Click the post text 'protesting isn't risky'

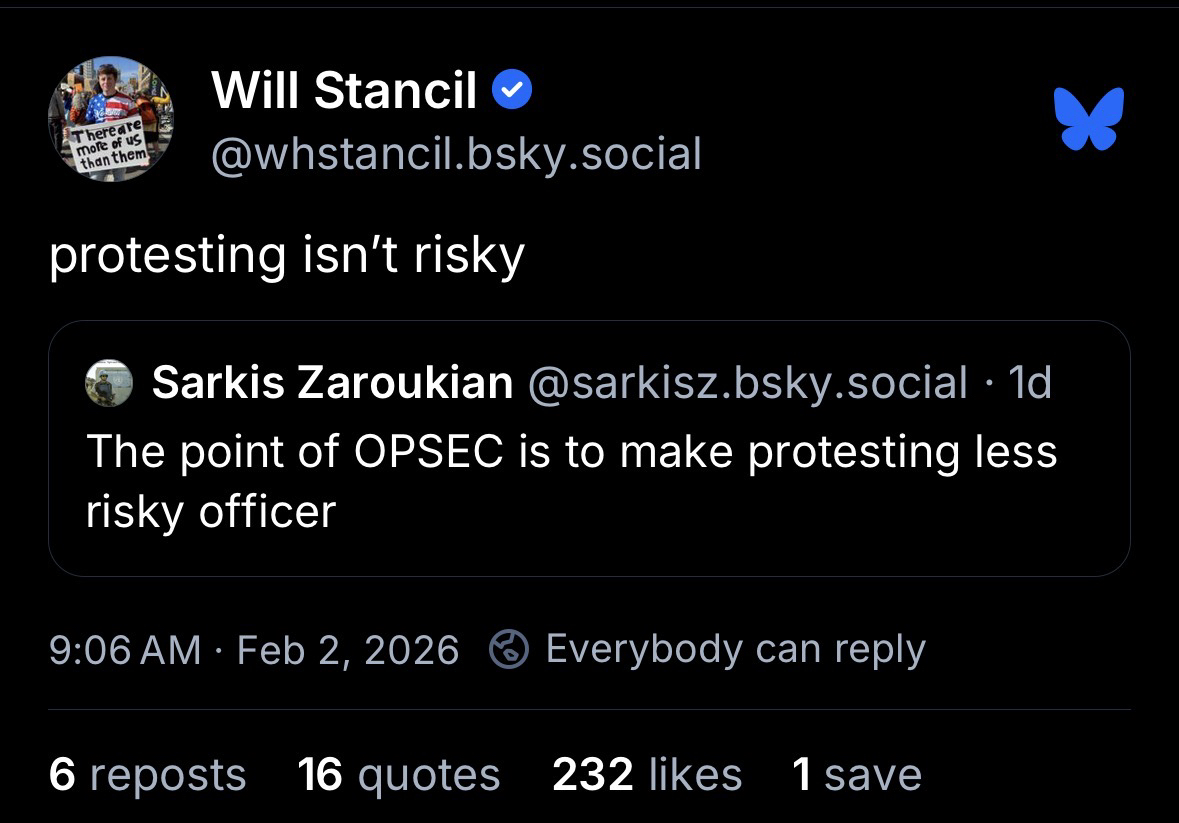287,256
